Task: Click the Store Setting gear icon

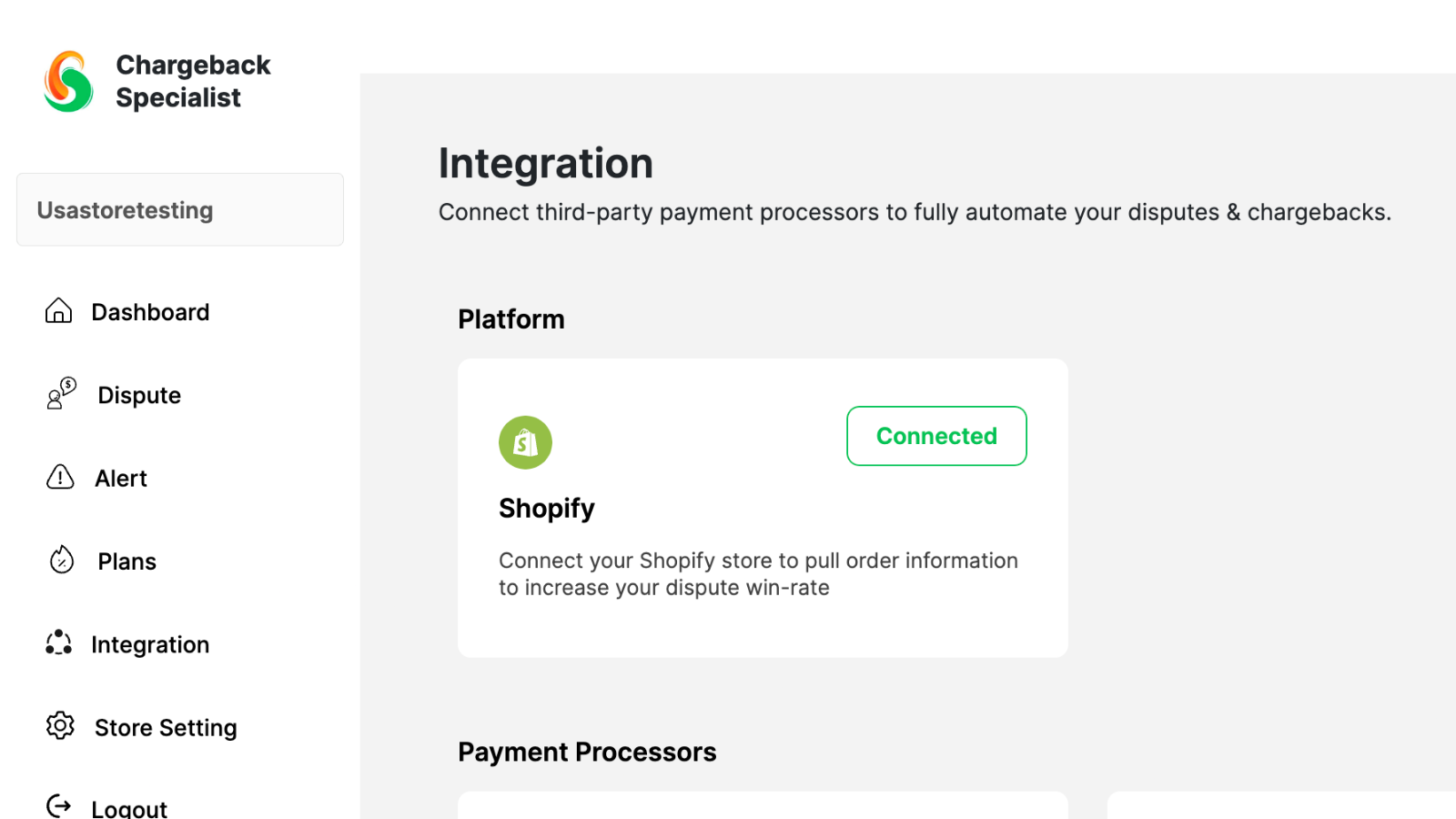Action: coord(60,725)
